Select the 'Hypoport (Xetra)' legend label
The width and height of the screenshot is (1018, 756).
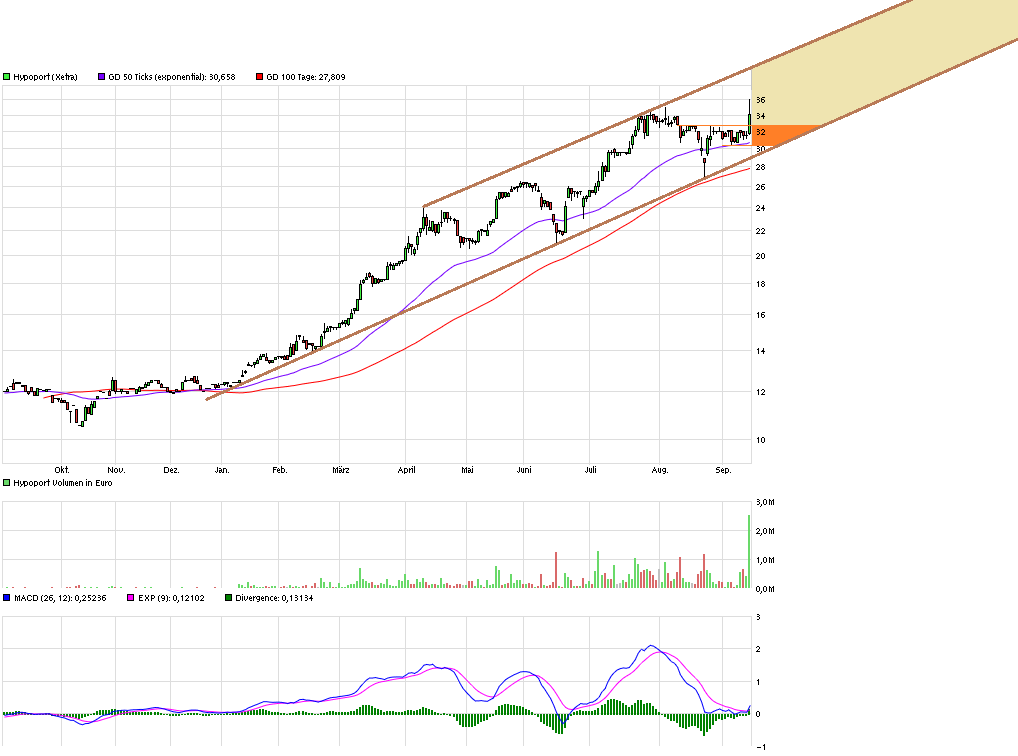pyautogui.click(x=45, y=77)
